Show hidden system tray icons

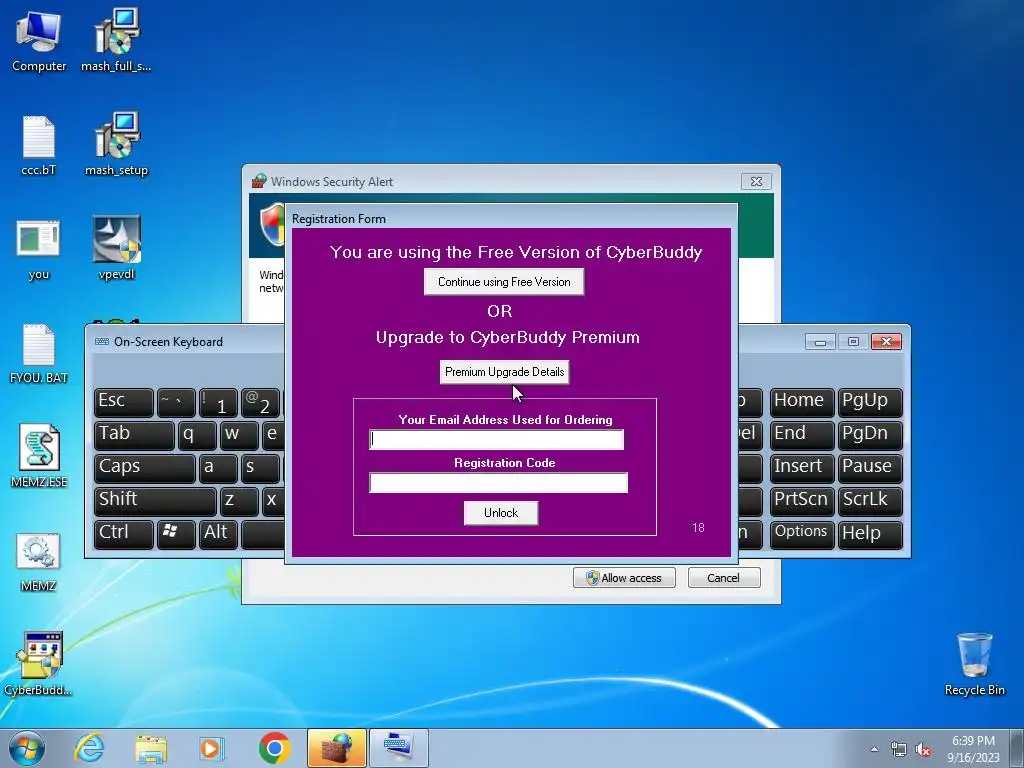point(874,749)
